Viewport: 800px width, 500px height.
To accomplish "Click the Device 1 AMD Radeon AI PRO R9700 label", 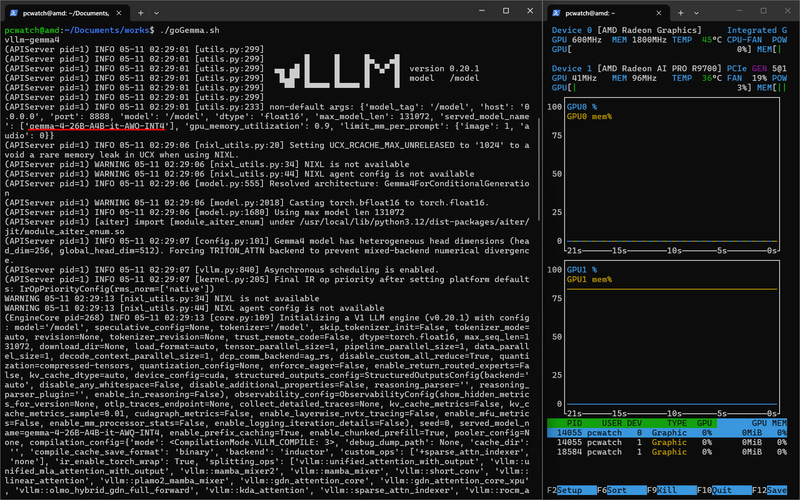I will click(637, 68).
